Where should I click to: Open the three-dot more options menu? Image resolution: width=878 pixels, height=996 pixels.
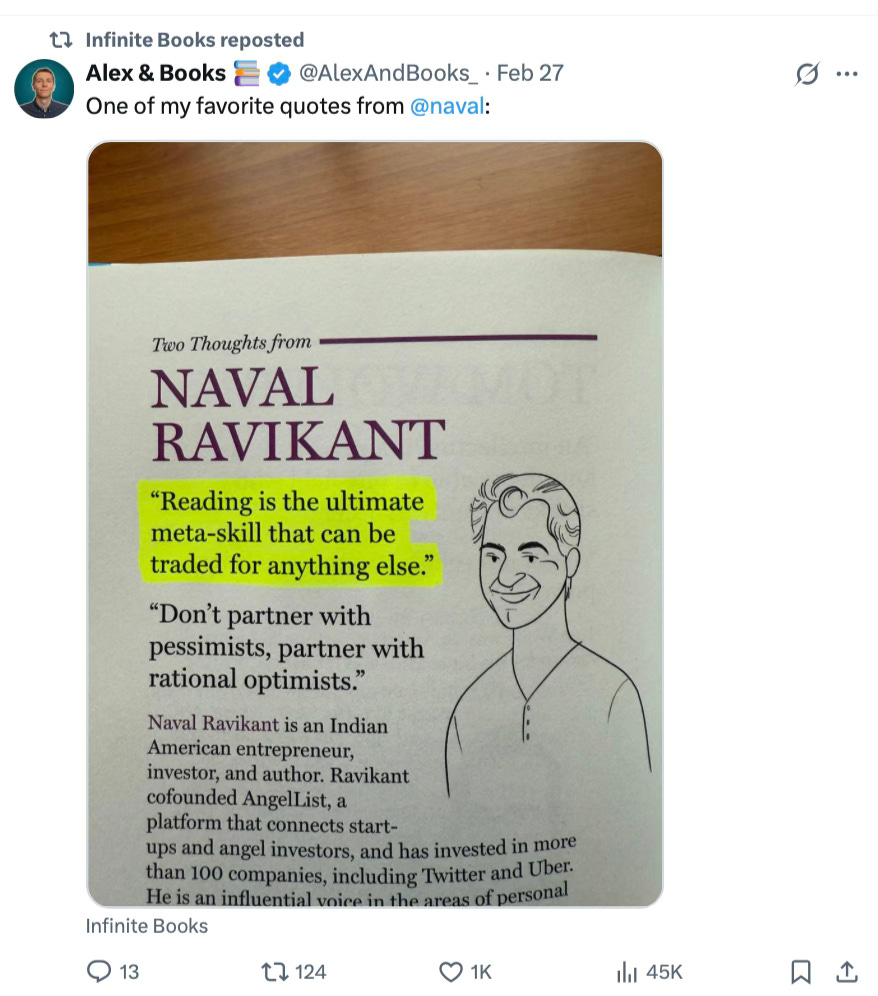(x=847, y=74)
